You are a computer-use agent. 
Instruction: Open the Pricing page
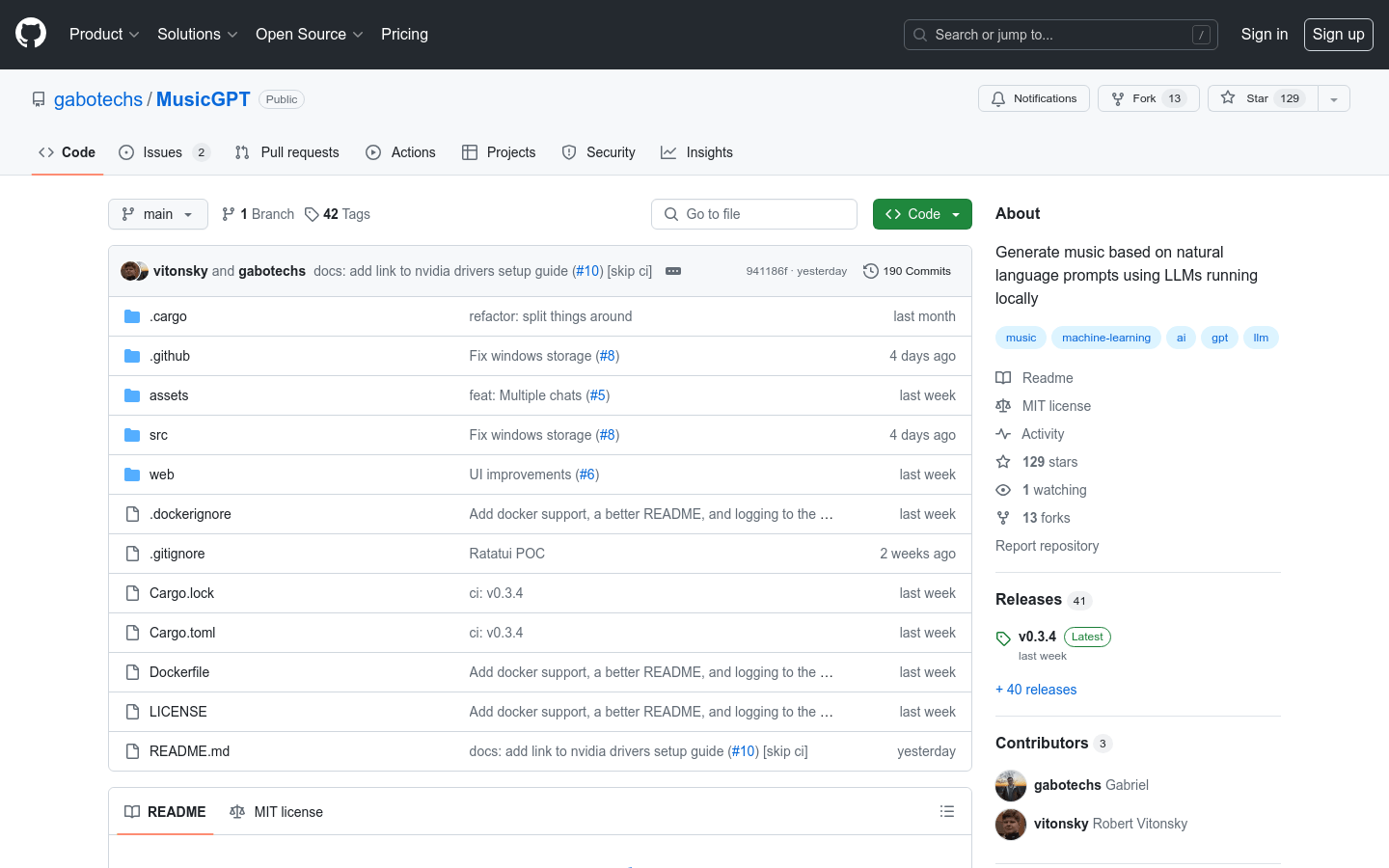pos(404,34)
